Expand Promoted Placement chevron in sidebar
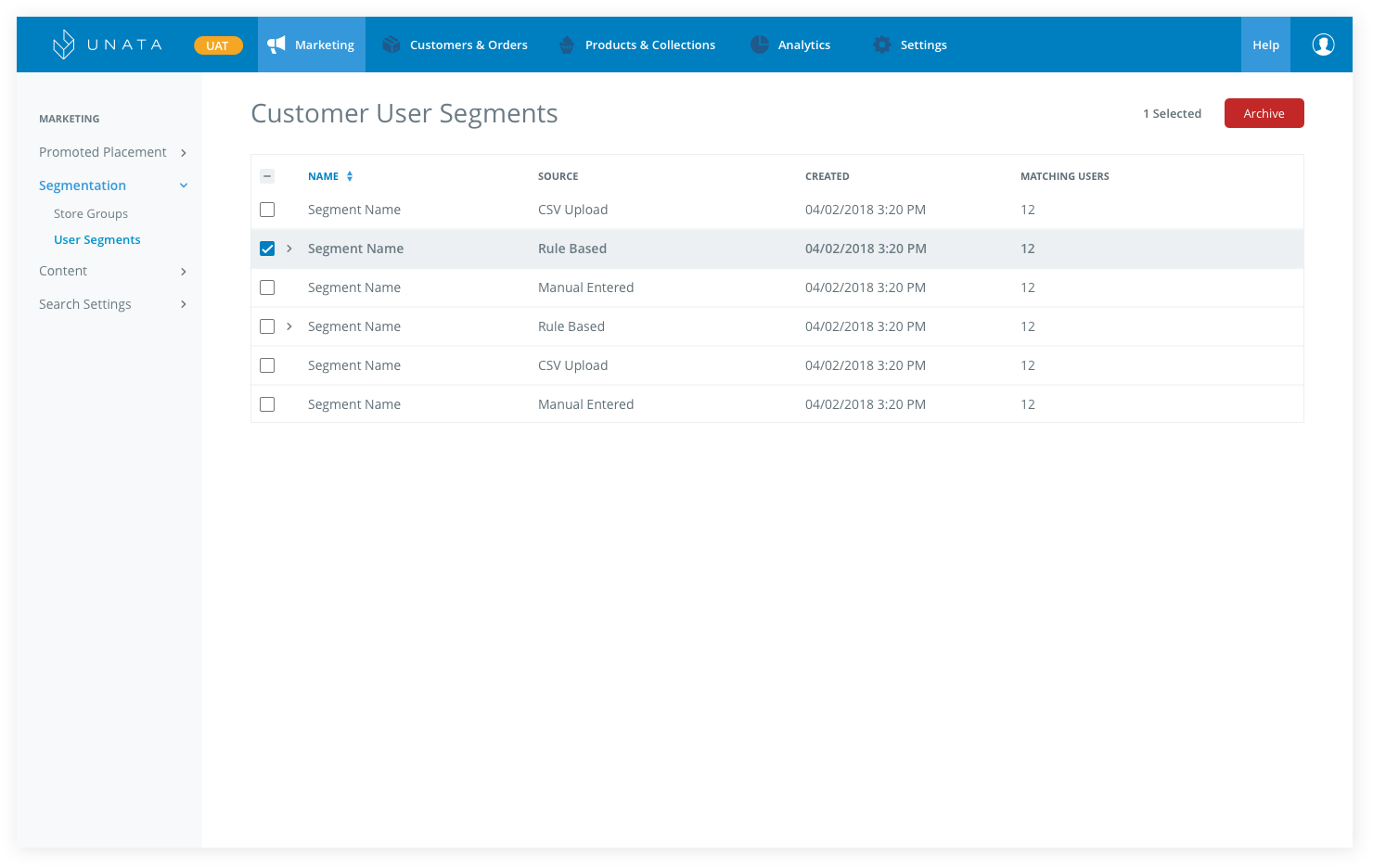The height and width of the screenshot is (868, 1373). click(x=184, y=153)
